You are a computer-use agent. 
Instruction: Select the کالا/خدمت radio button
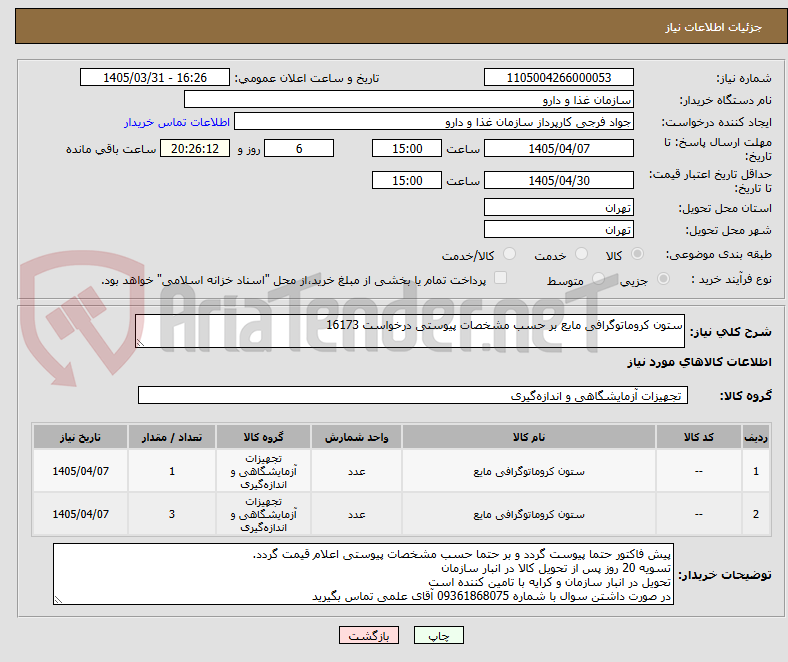(x=510, y=254)
